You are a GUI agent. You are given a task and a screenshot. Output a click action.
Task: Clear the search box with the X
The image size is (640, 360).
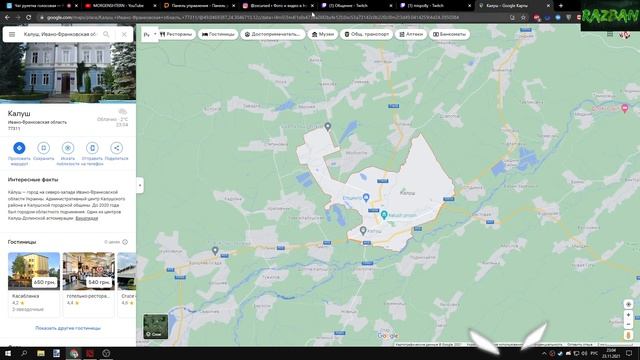[124, 34]
